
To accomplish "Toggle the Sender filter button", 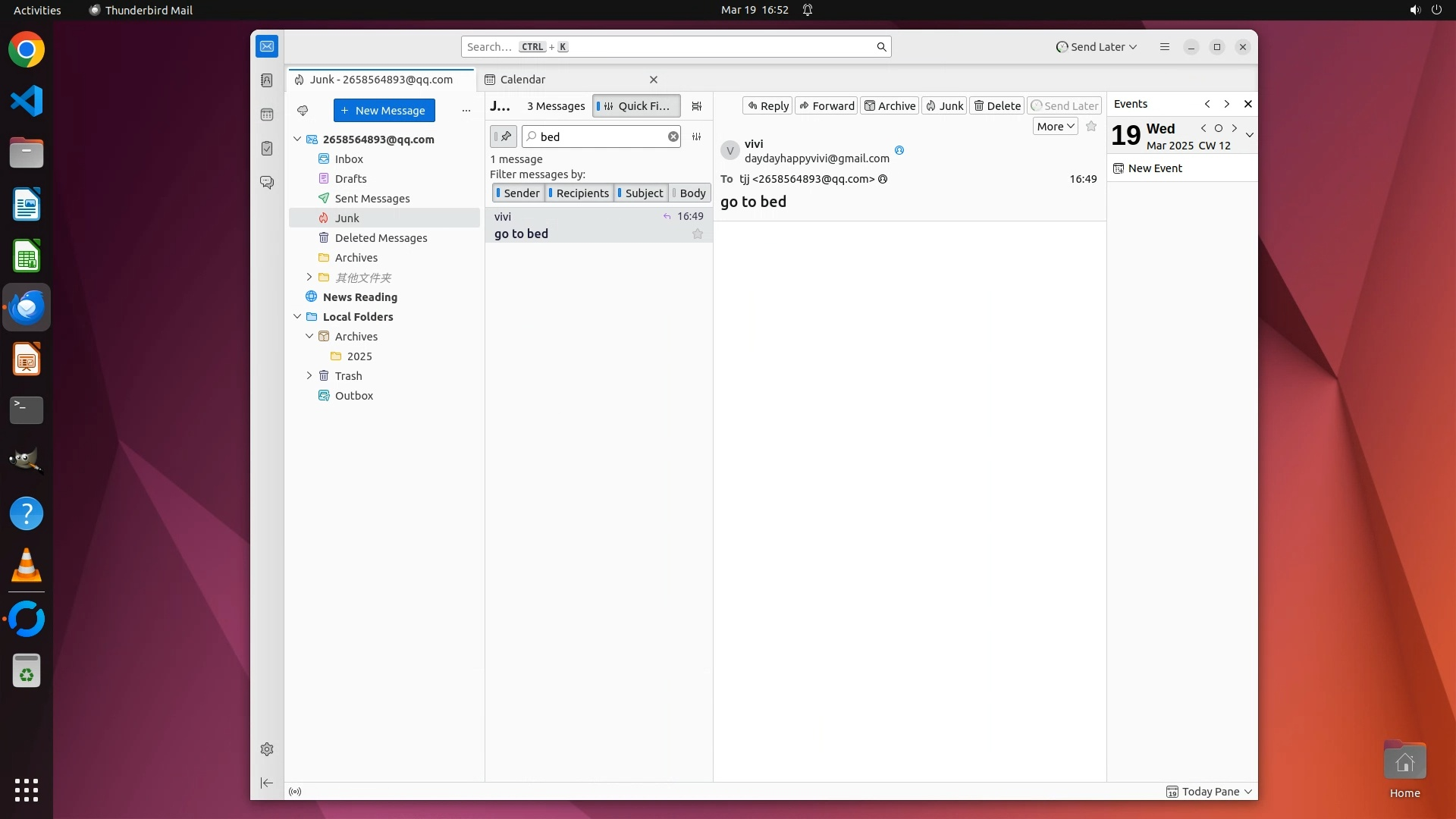I will tap(518, 193).
